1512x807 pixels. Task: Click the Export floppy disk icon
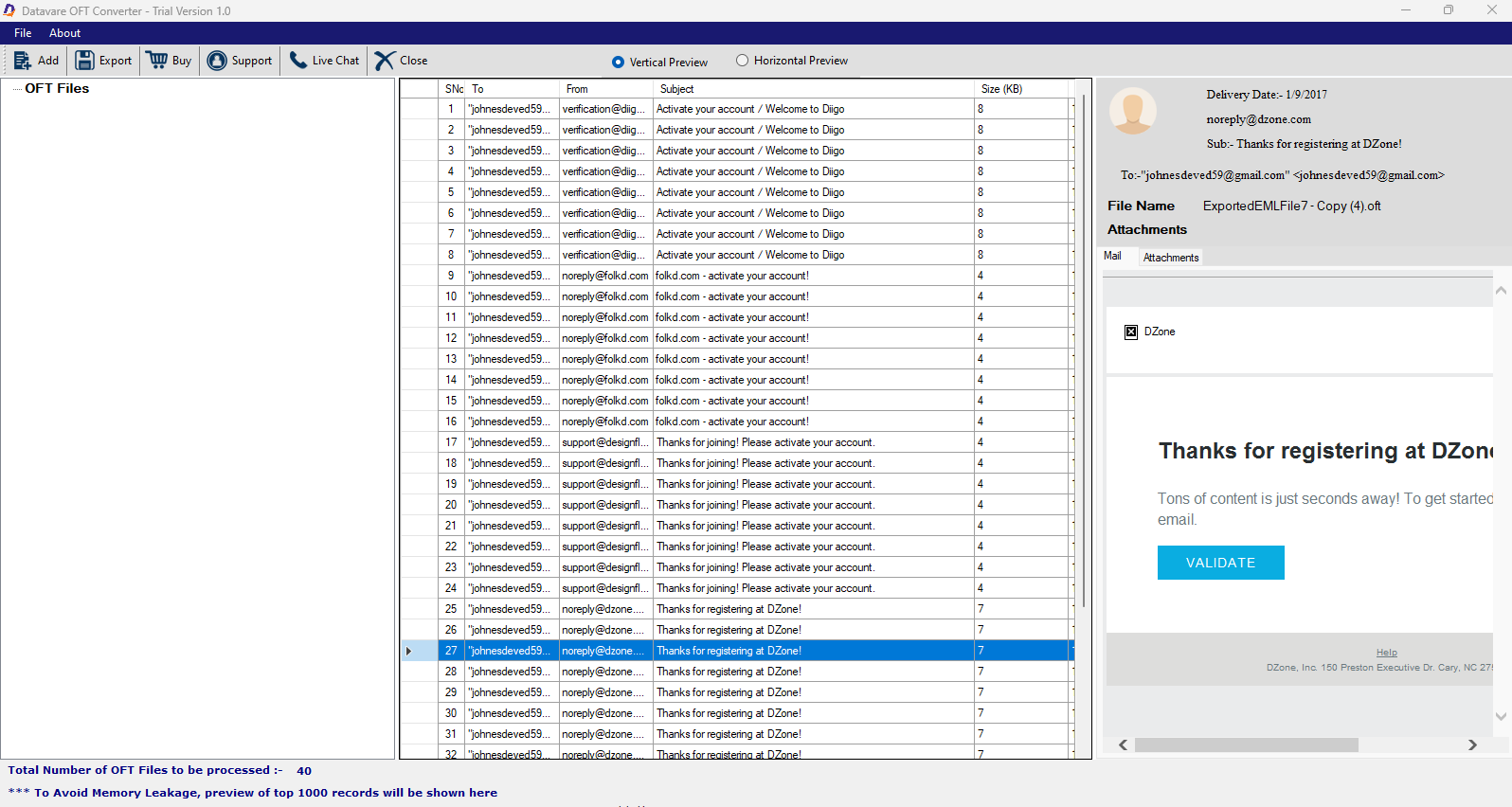pyautogui.click(x=84, y=61)
